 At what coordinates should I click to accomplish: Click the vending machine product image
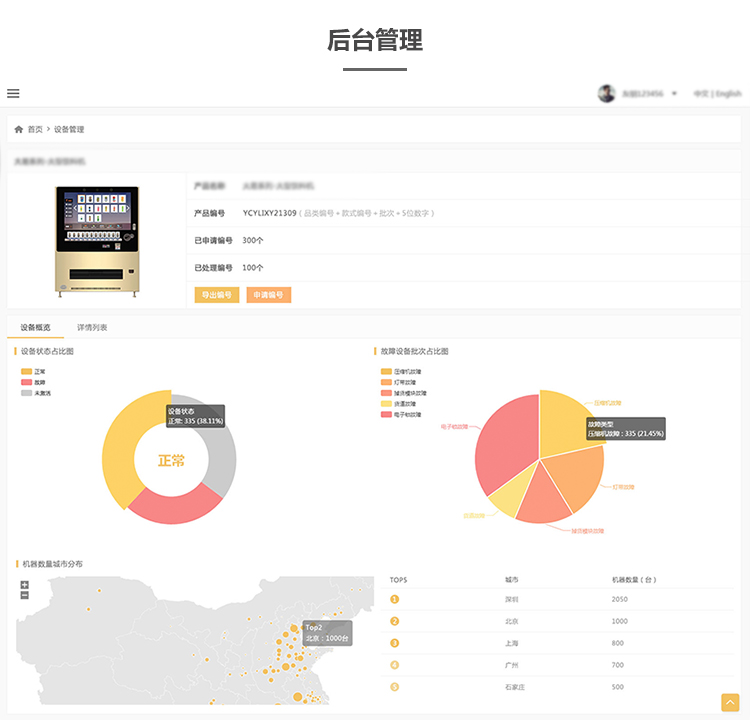click(96, 241)
